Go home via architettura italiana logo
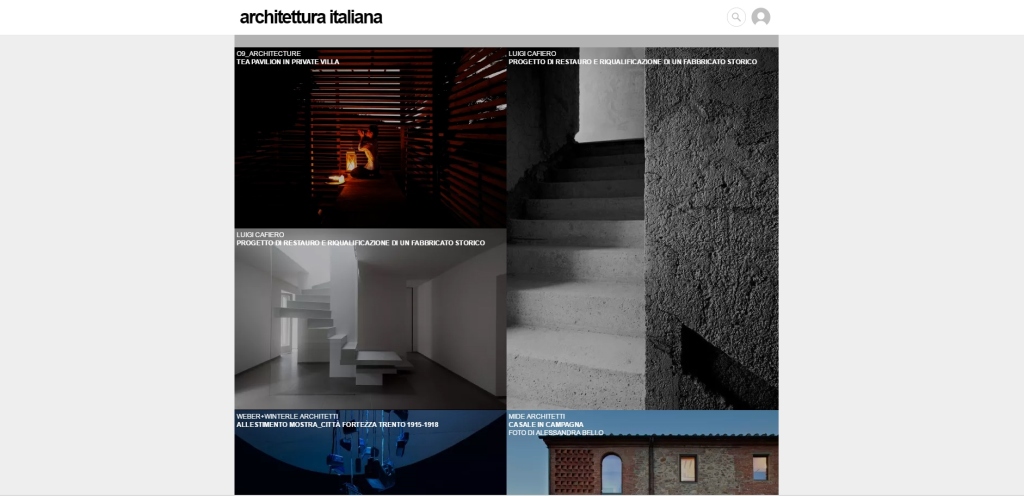 [x=310, y=17]
